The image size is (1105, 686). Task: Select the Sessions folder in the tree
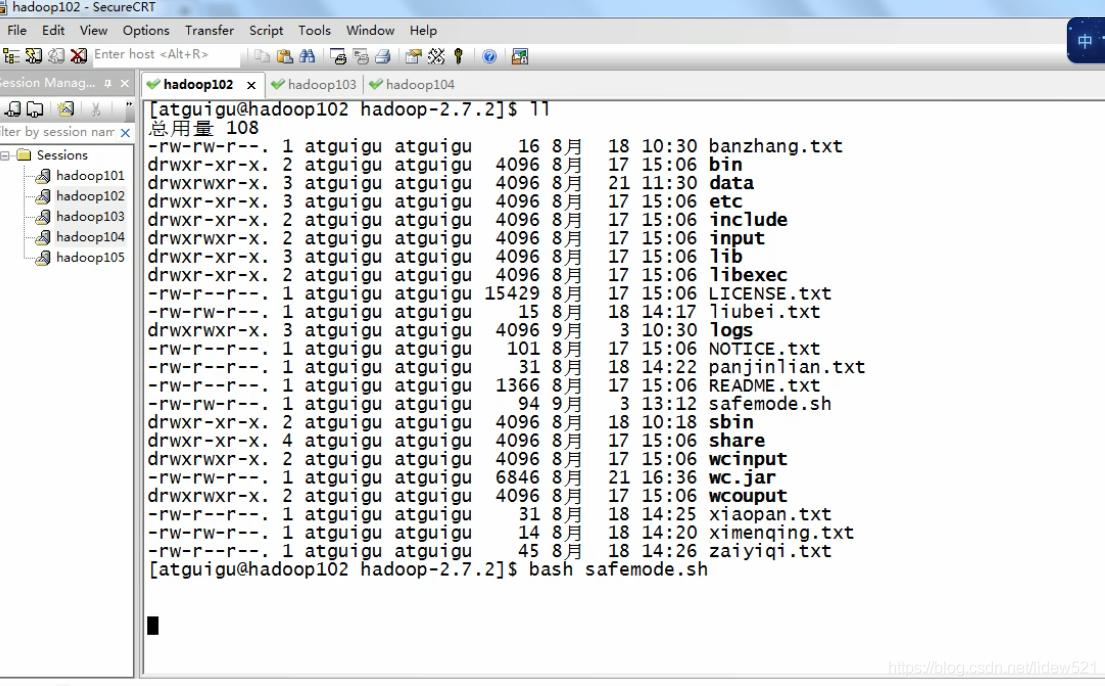(62, 155)
